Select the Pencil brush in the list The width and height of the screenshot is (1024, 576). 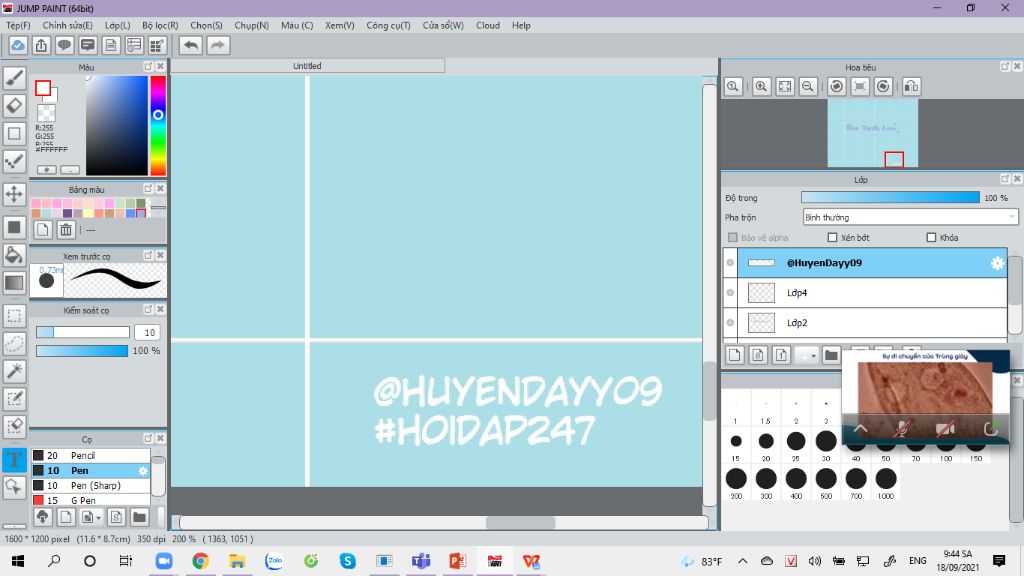91,455
